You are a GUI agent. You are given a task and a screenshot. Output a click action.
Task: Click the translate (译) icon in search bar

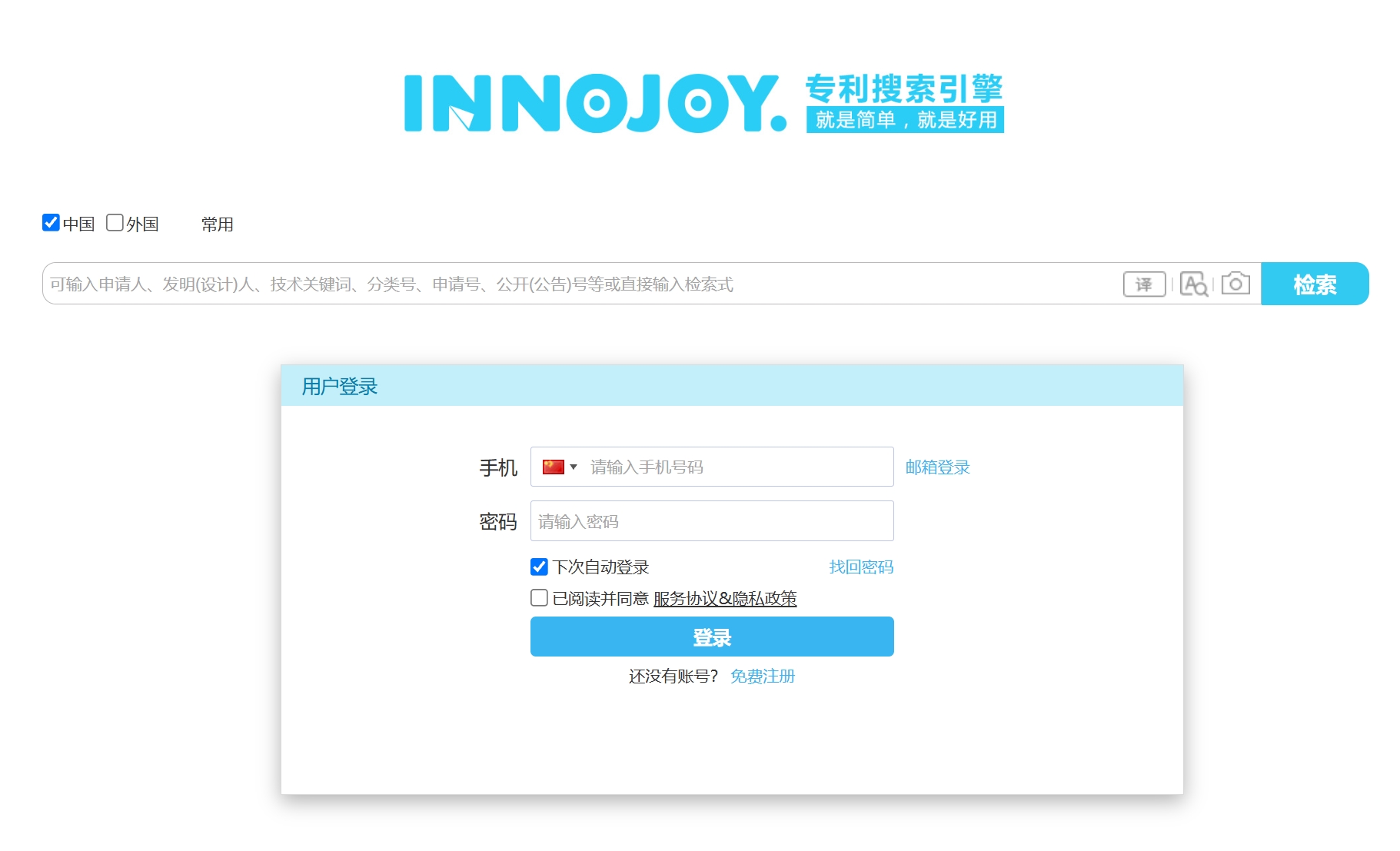click(1145, 284)
